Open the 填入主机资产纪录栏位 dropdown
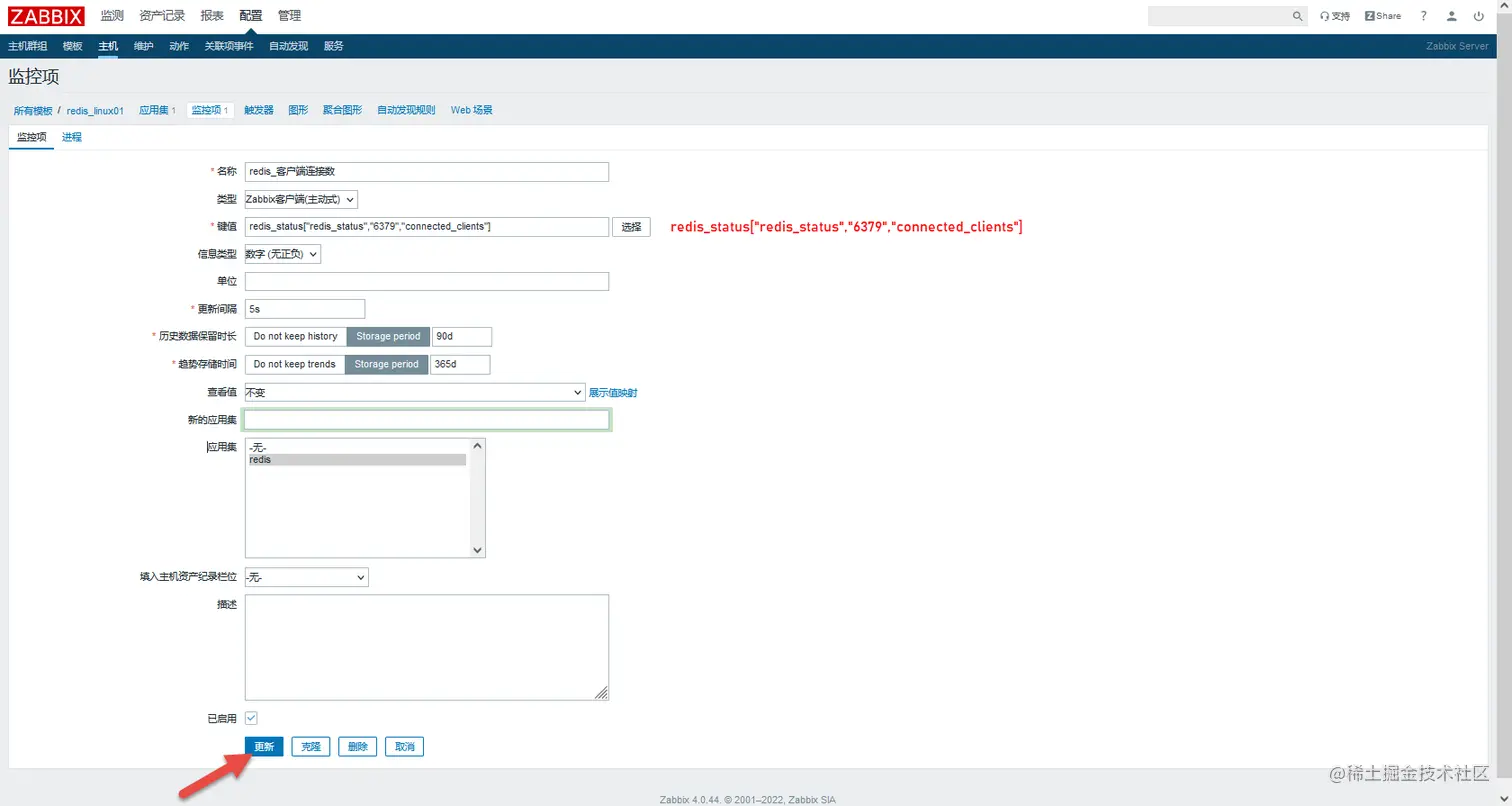The width and height of the screenshot is (1512, 806). click(306, 577)
